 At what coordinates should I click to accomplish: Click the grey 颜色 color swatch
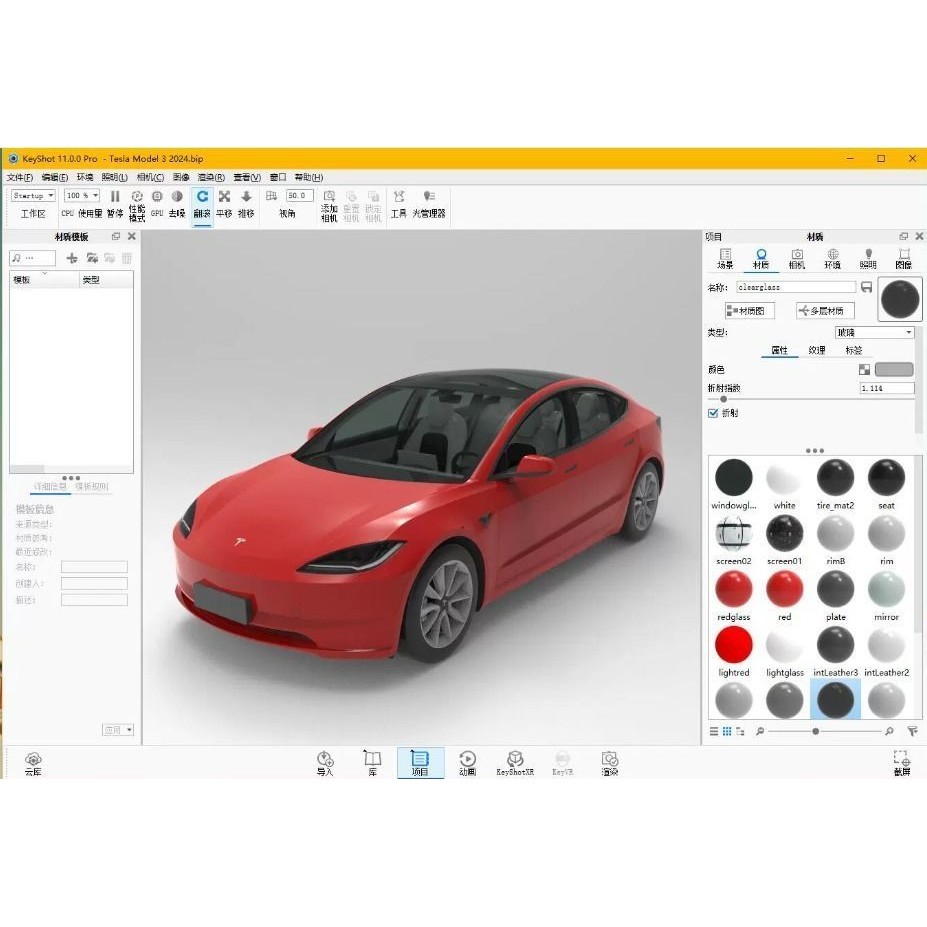[x=894, y=370]
